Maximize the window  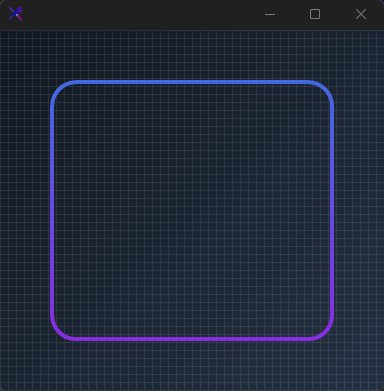[x=315, y=14]
